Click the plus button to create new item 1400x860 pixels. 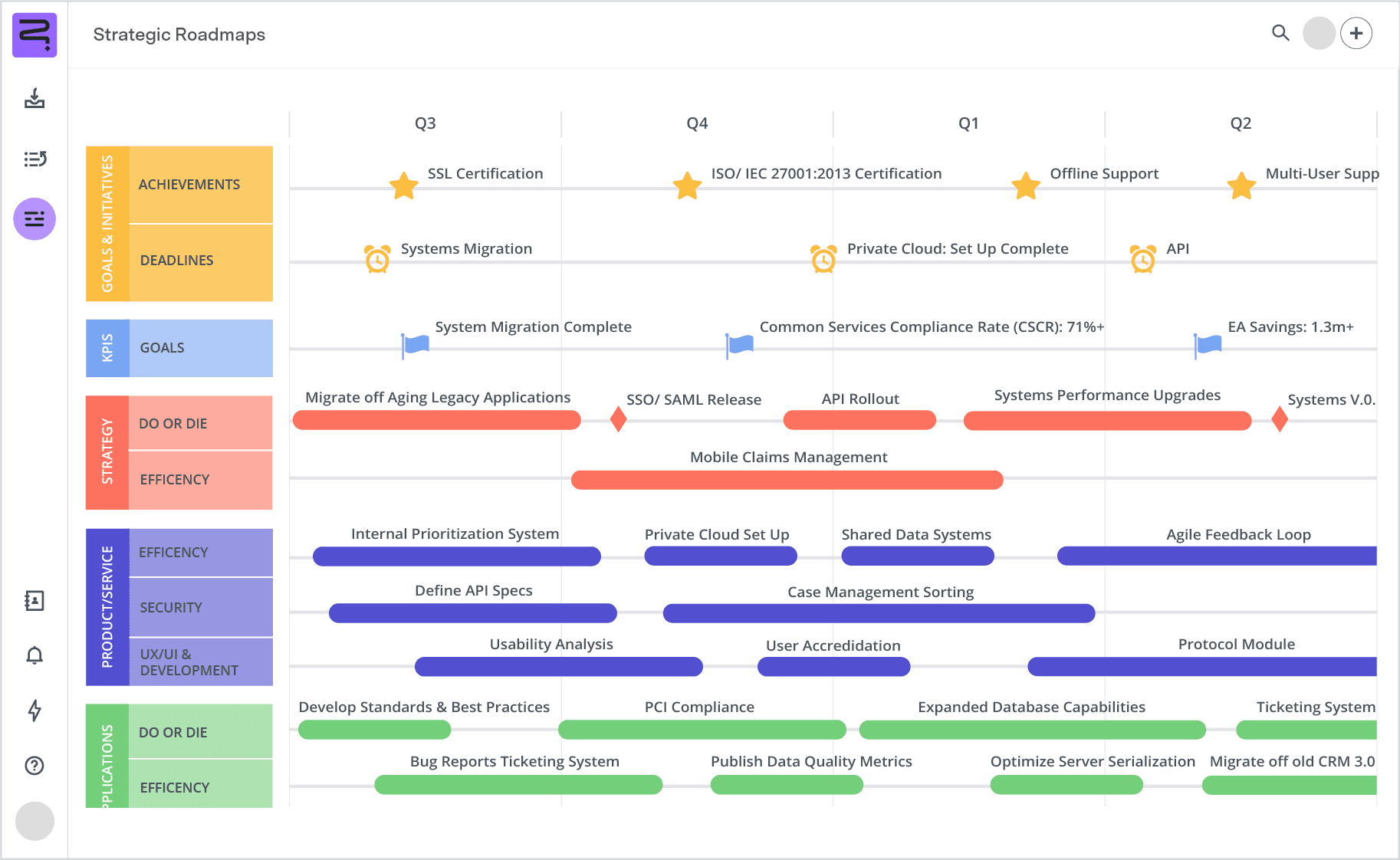pyautogui.click(x=1356, y=34)
